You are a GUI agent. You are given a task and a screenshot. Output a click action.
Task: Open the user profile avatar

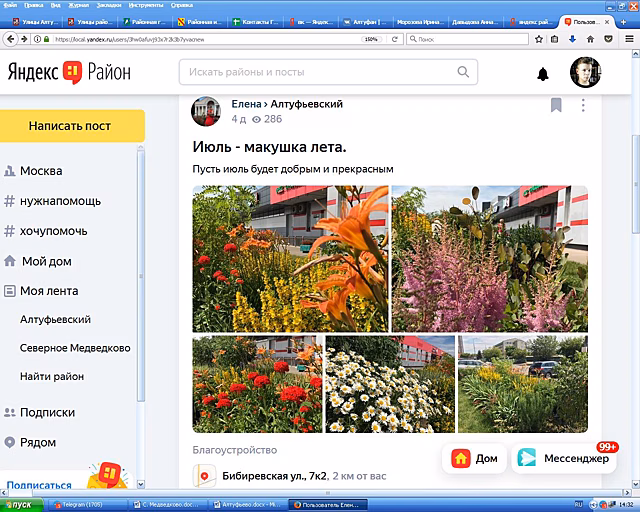tap(585, 72)
